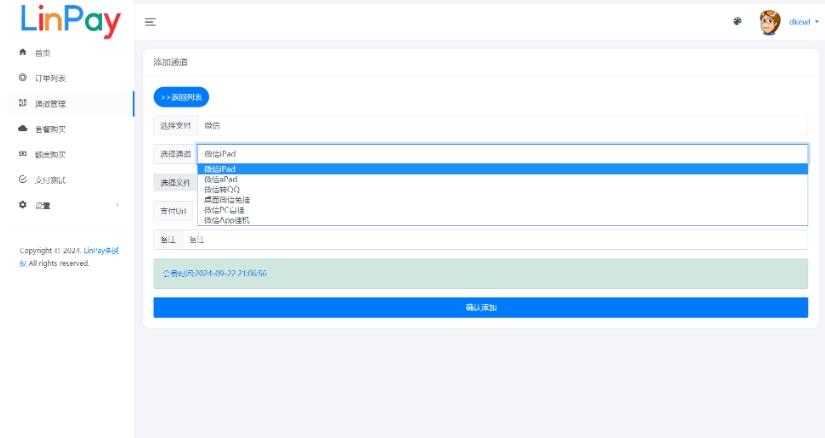Focus the 备注 input field
This screenshot has height=438, width=825.
(x=495, y=240)
